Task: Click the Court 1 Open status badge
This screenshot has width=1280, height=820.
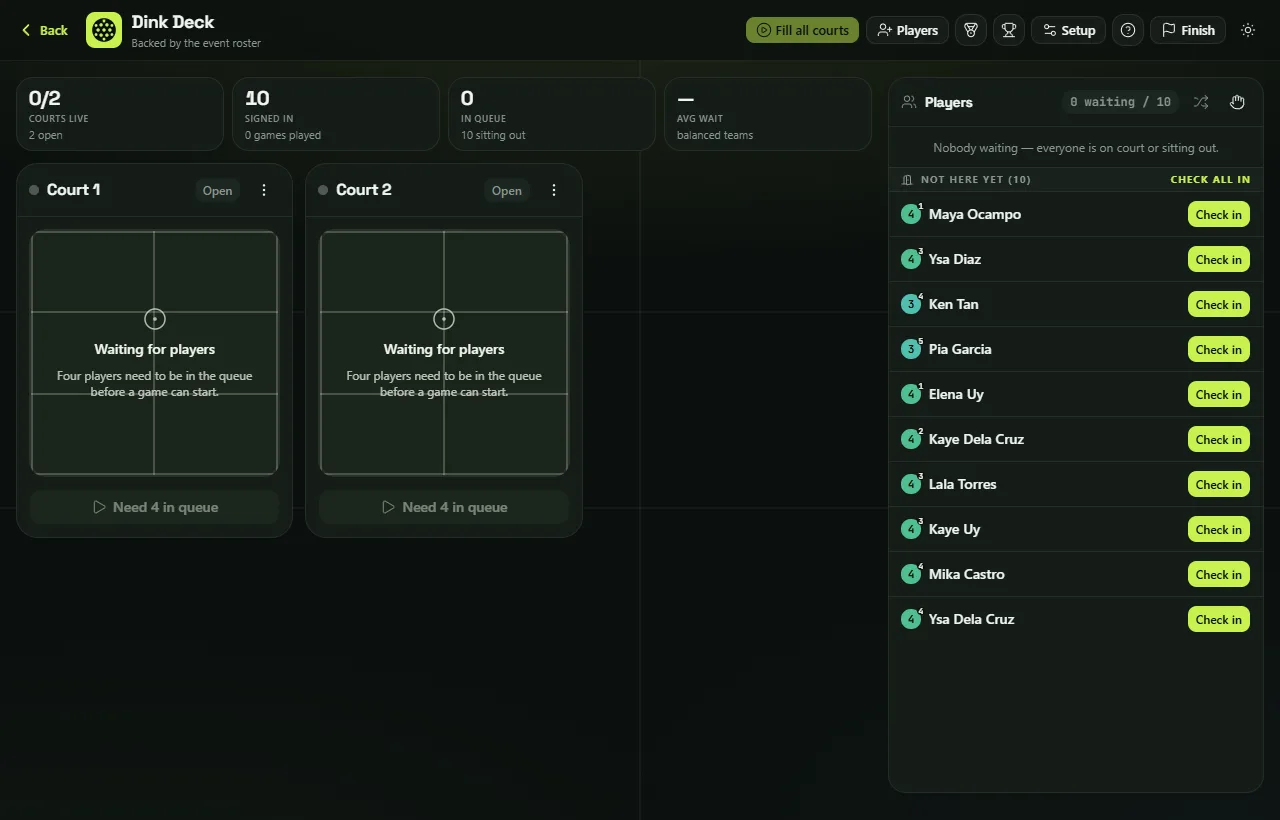Action: click(x=217, y=190)
